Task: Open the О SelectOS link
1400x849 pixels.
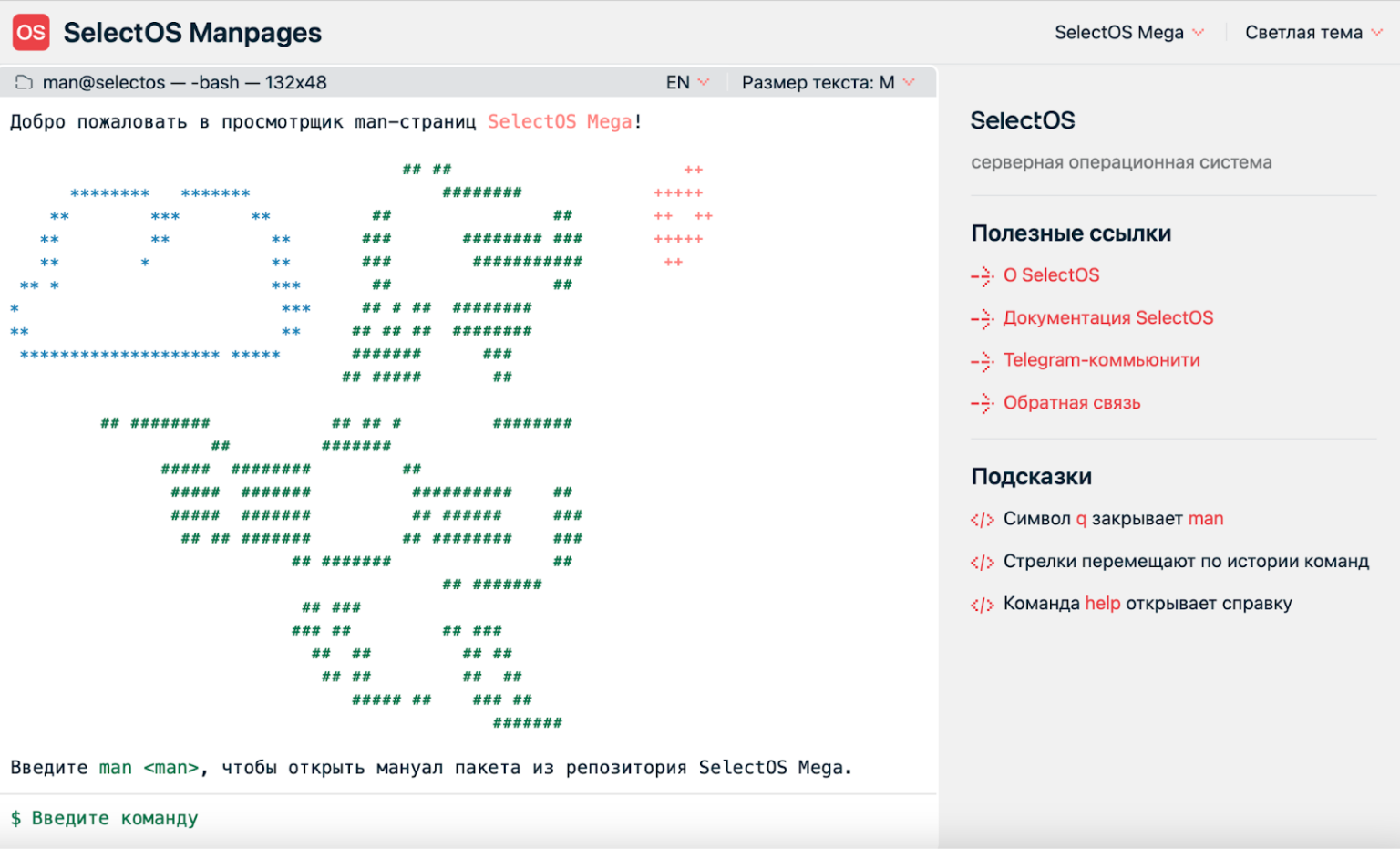Action: pos(1051,274)
